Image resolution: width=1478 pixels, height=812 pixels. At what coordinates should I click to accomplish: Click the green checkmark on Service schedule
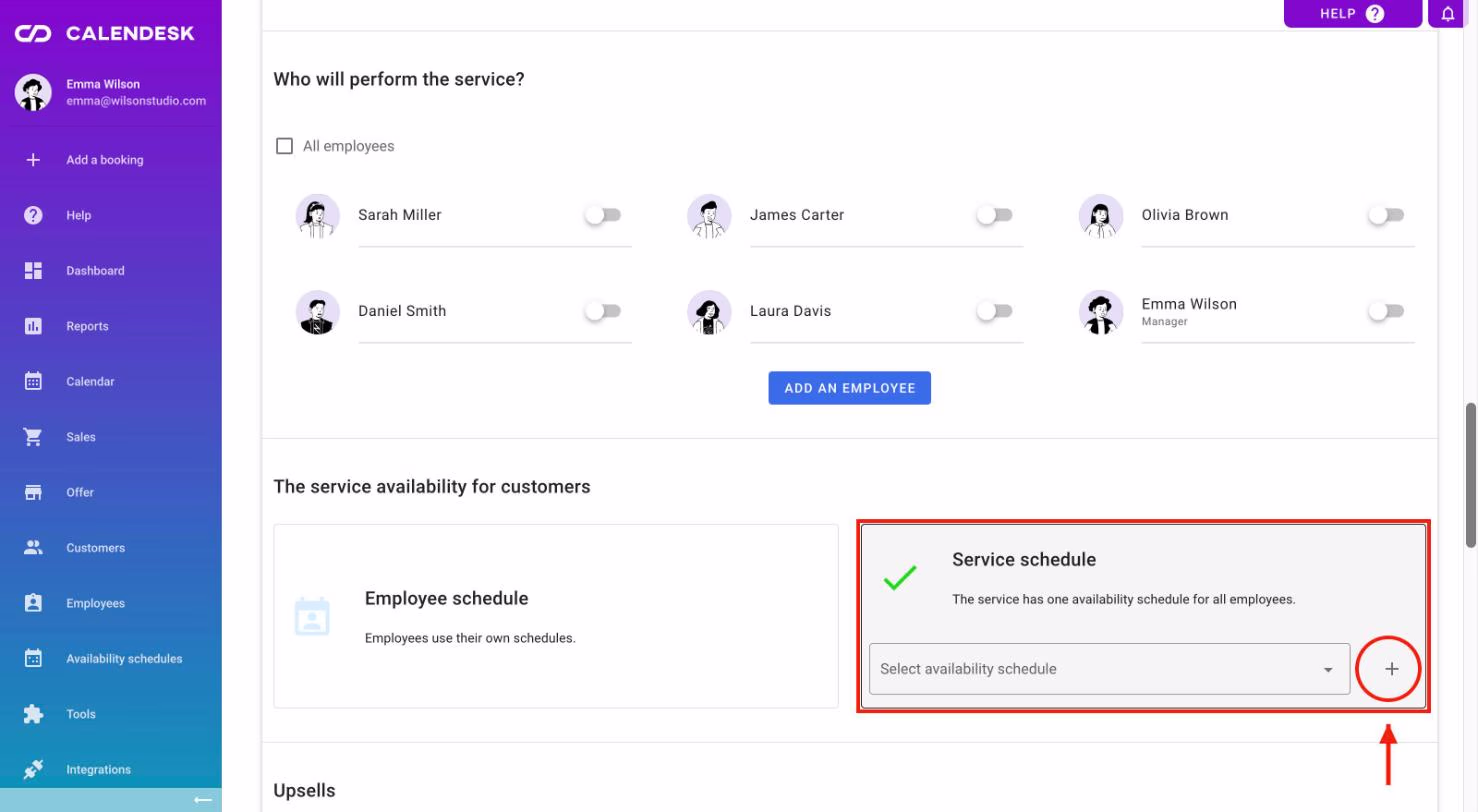[900, 577]
